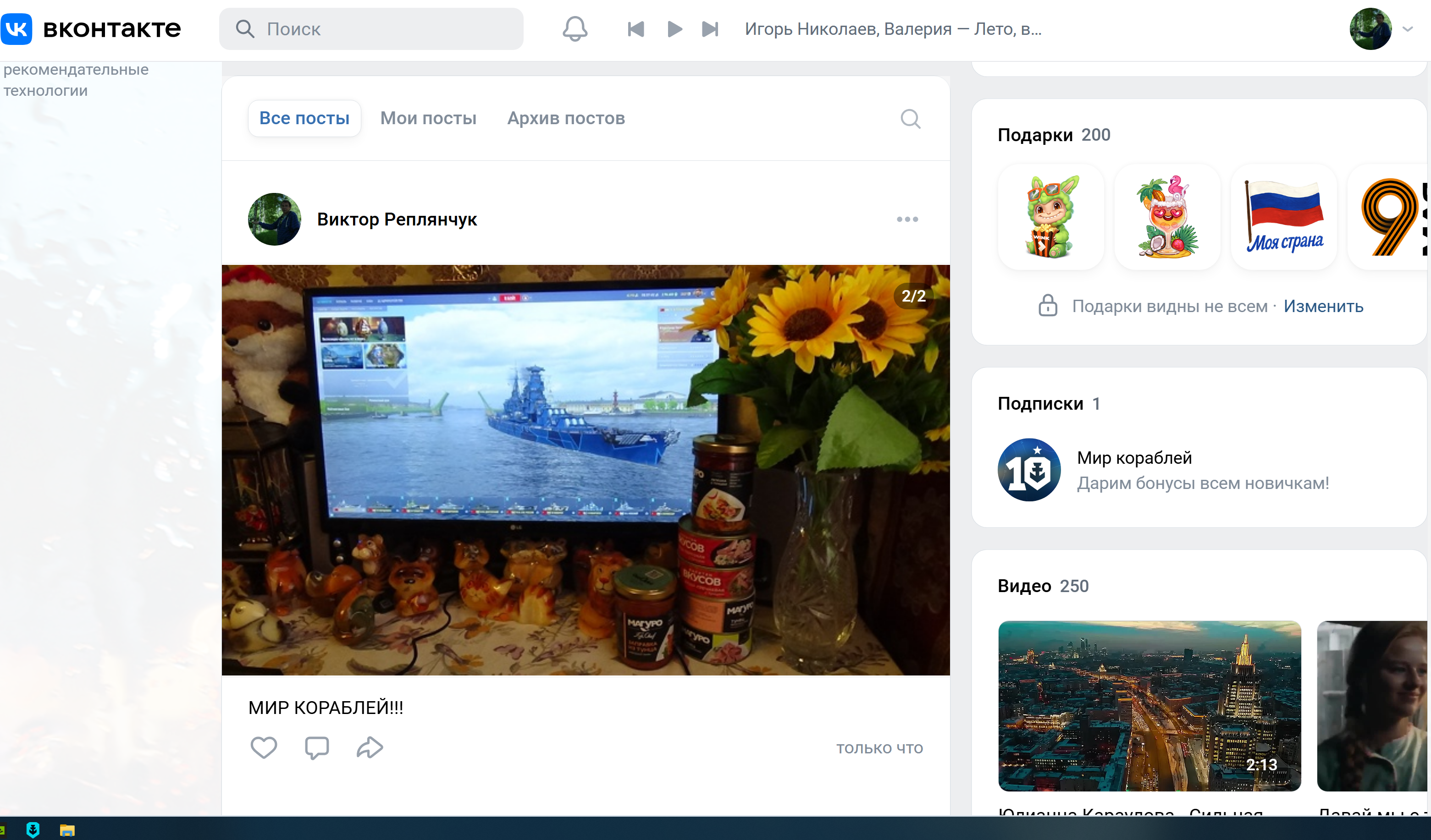1431x840 pixels.
Task: Click the VK logo icon
Action: point(17,28)
